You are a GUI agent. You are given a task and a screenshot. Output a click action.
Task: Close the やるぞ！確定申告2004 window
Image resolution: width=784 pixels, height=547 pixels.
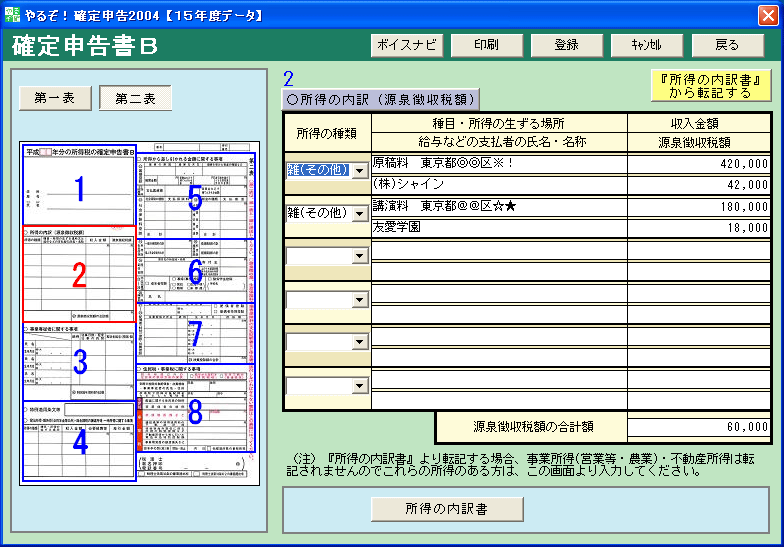[768, 15]
